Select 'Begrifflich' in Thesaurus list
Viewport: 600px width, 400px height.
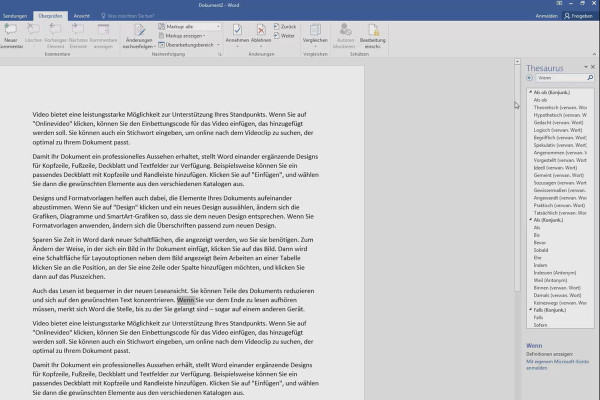coord(560,137)
